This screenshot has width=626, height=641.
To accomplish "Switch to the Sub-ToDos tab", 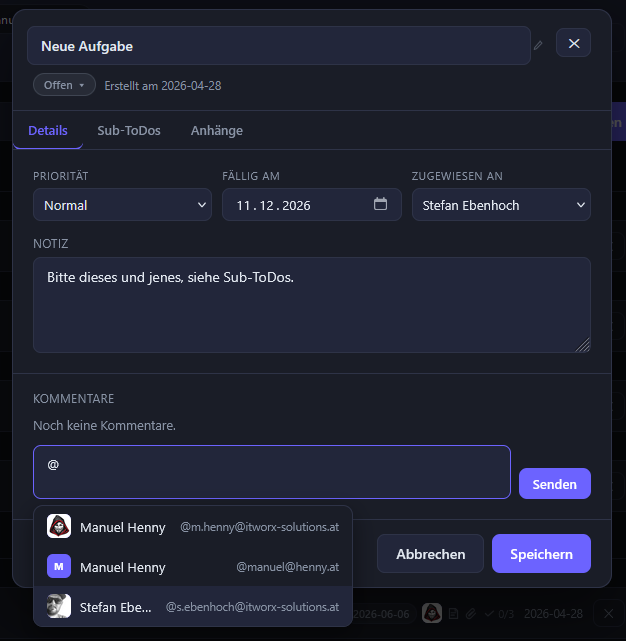I will click(x=129, y=131).
